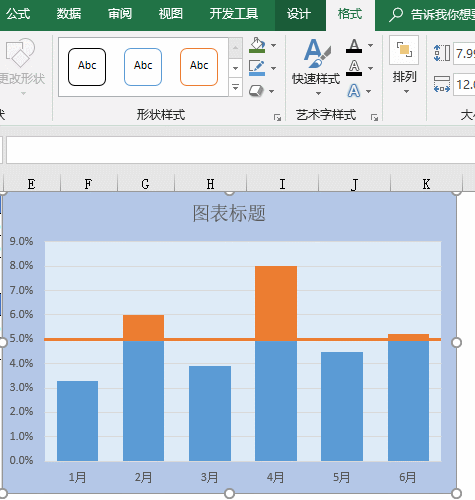Open the 排列 arrange menu
Viewport: 475px width, 500px height.
[404, 65]
